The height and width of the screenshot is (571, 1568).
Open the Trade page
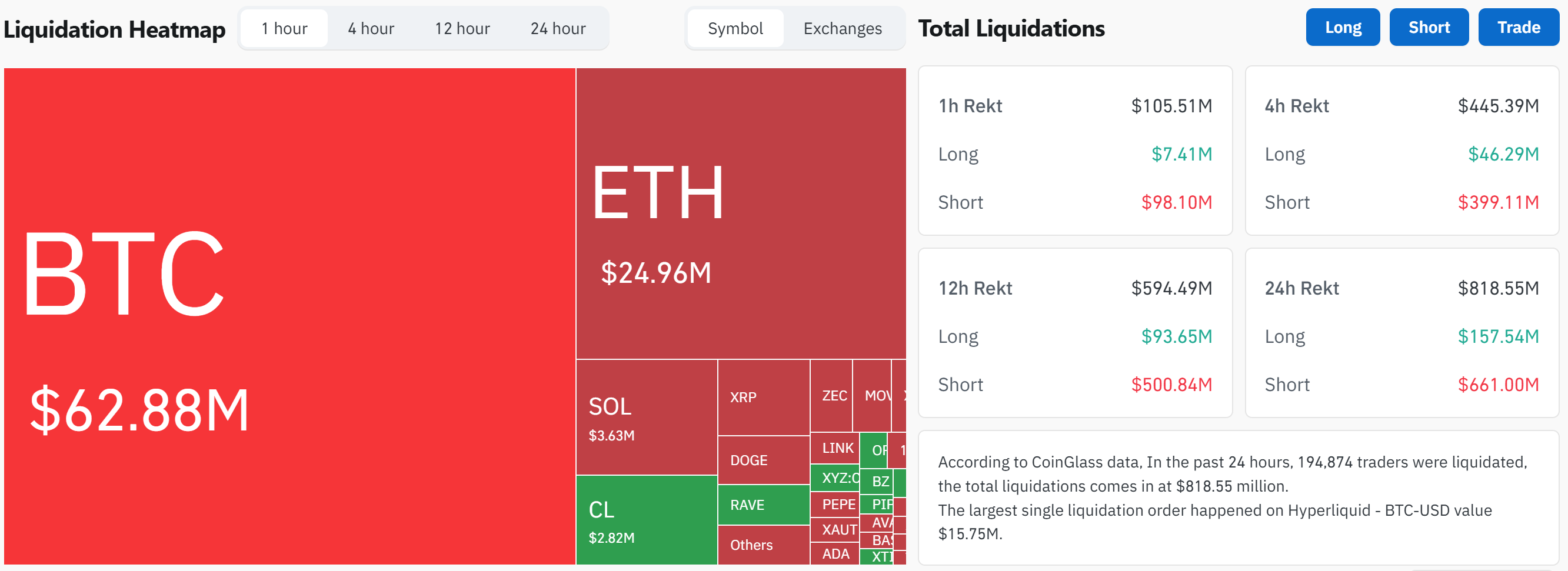pyautogui.click(x=1517, y=26)
